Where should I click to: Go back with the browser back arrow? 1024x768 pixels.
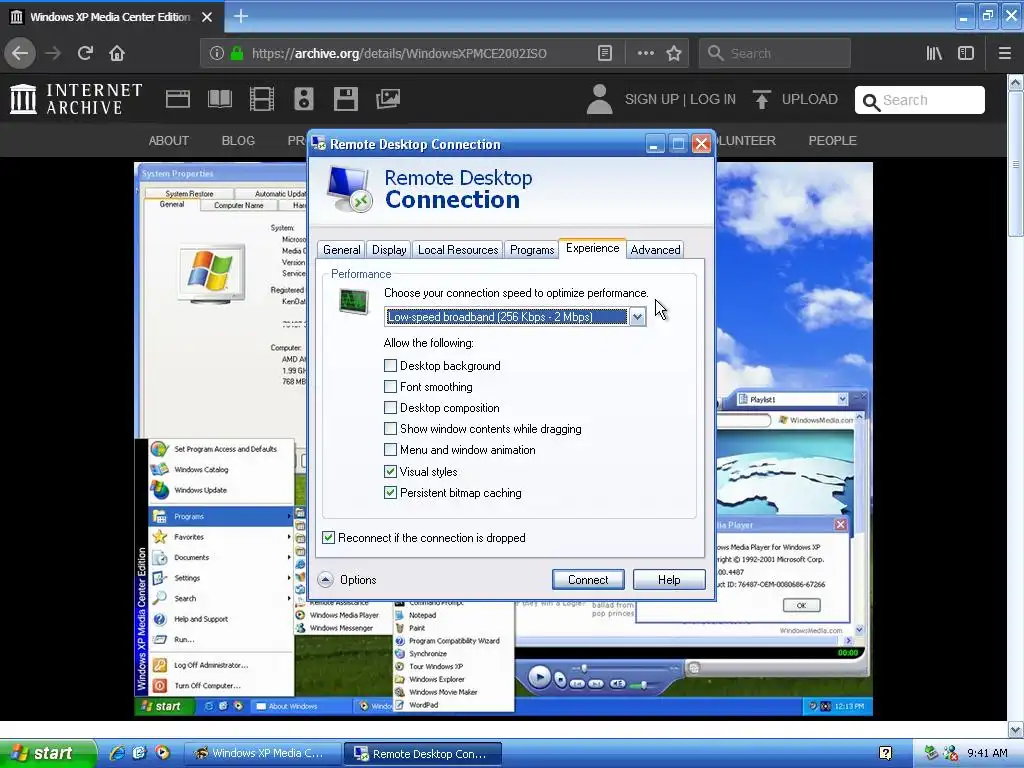point(20,54)
